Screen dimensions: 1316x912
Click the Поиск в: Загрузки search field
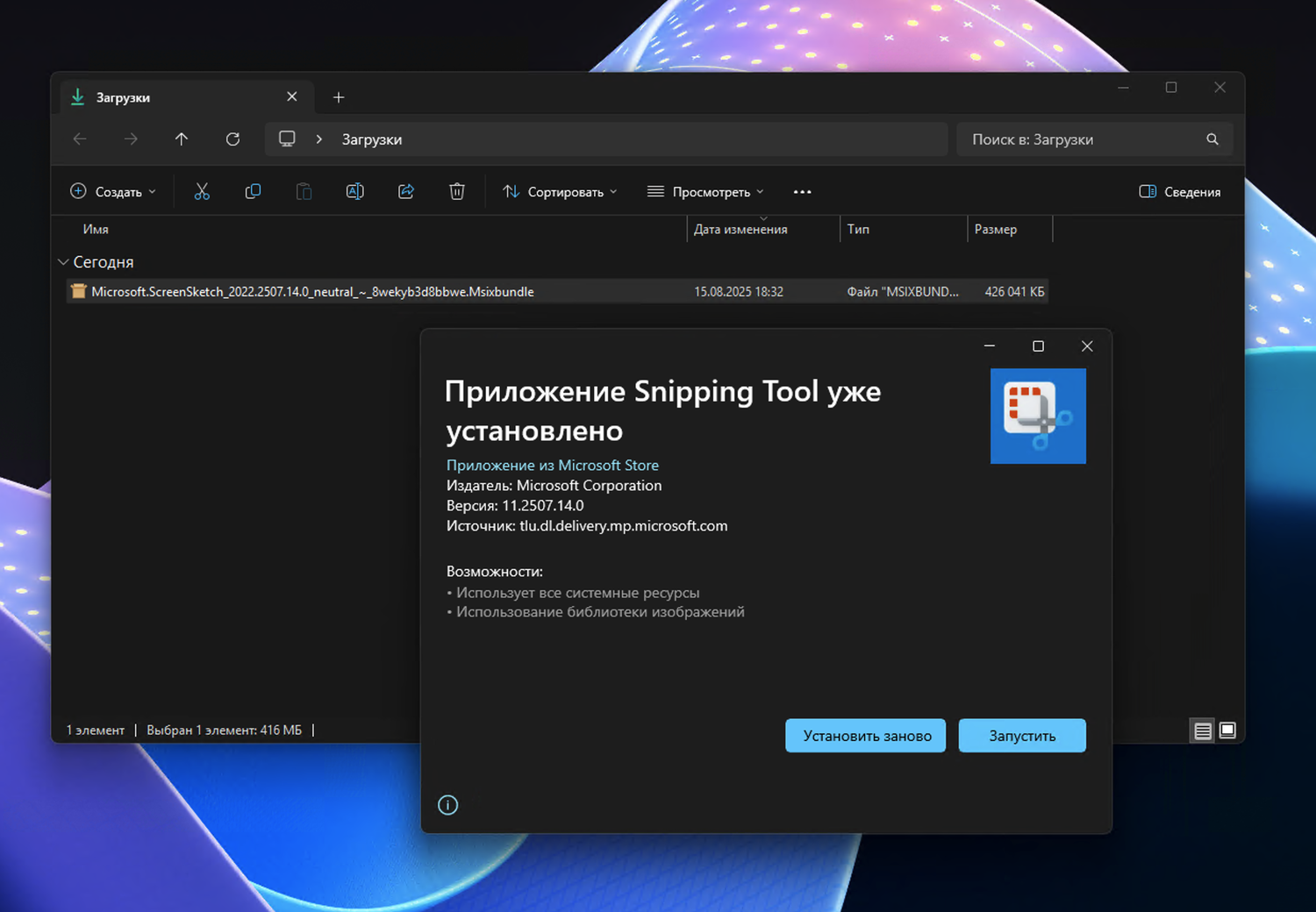(1095, 139)
